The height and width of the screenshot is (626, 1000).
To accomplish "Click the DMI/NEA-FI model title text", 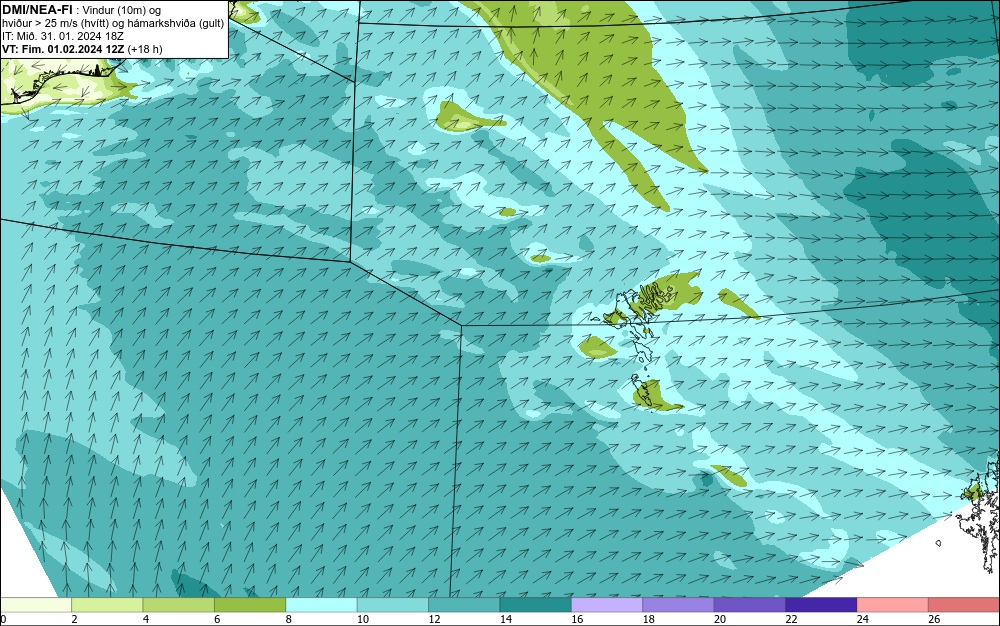I will pos(38,9).
